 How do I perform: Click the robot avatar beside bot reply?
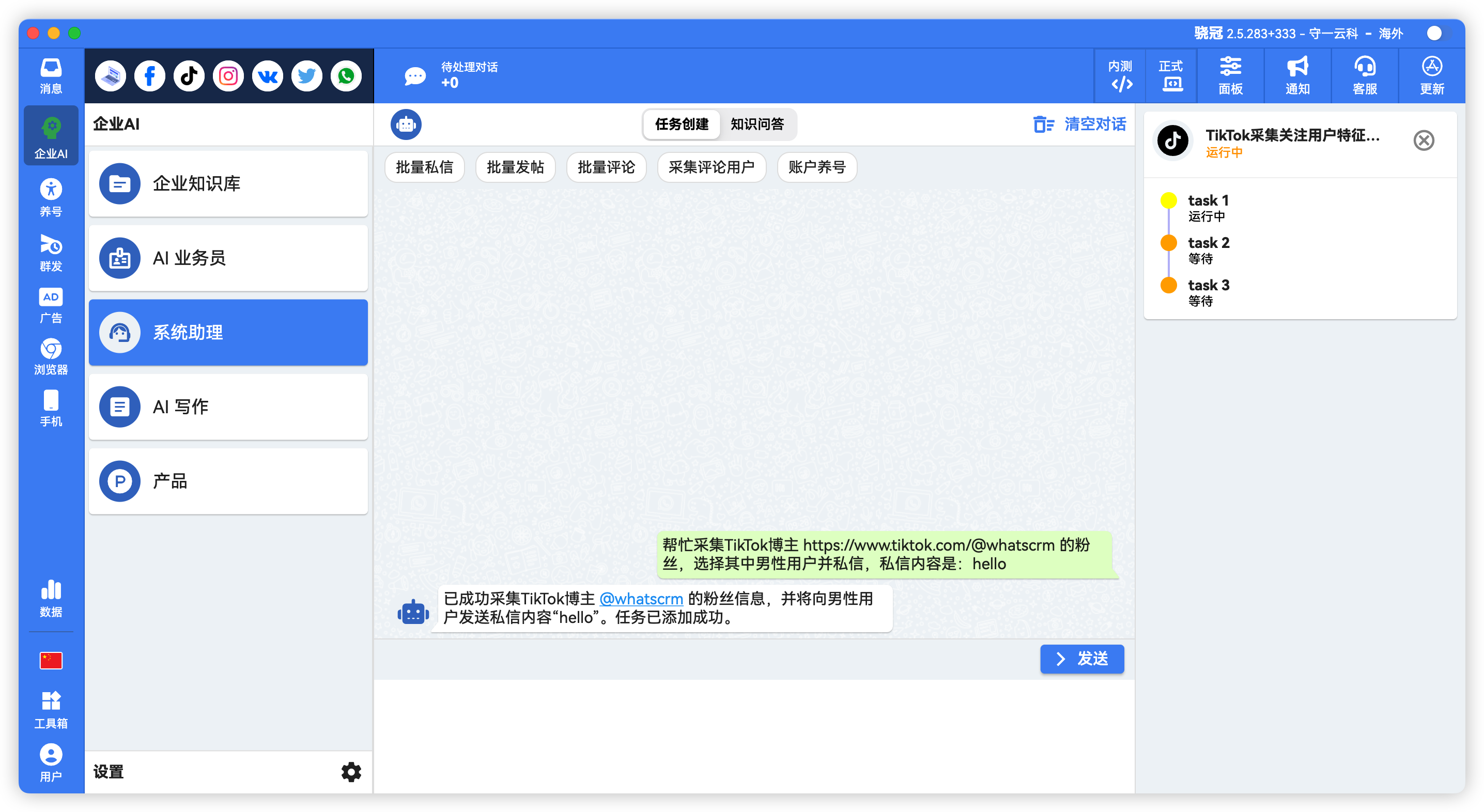(x=413, y=612)
